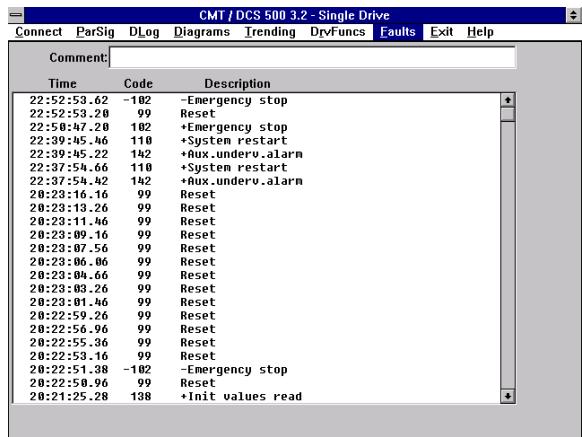582x437 pixels.
Task: Open the DLog menu
Action: coord(144,32)
